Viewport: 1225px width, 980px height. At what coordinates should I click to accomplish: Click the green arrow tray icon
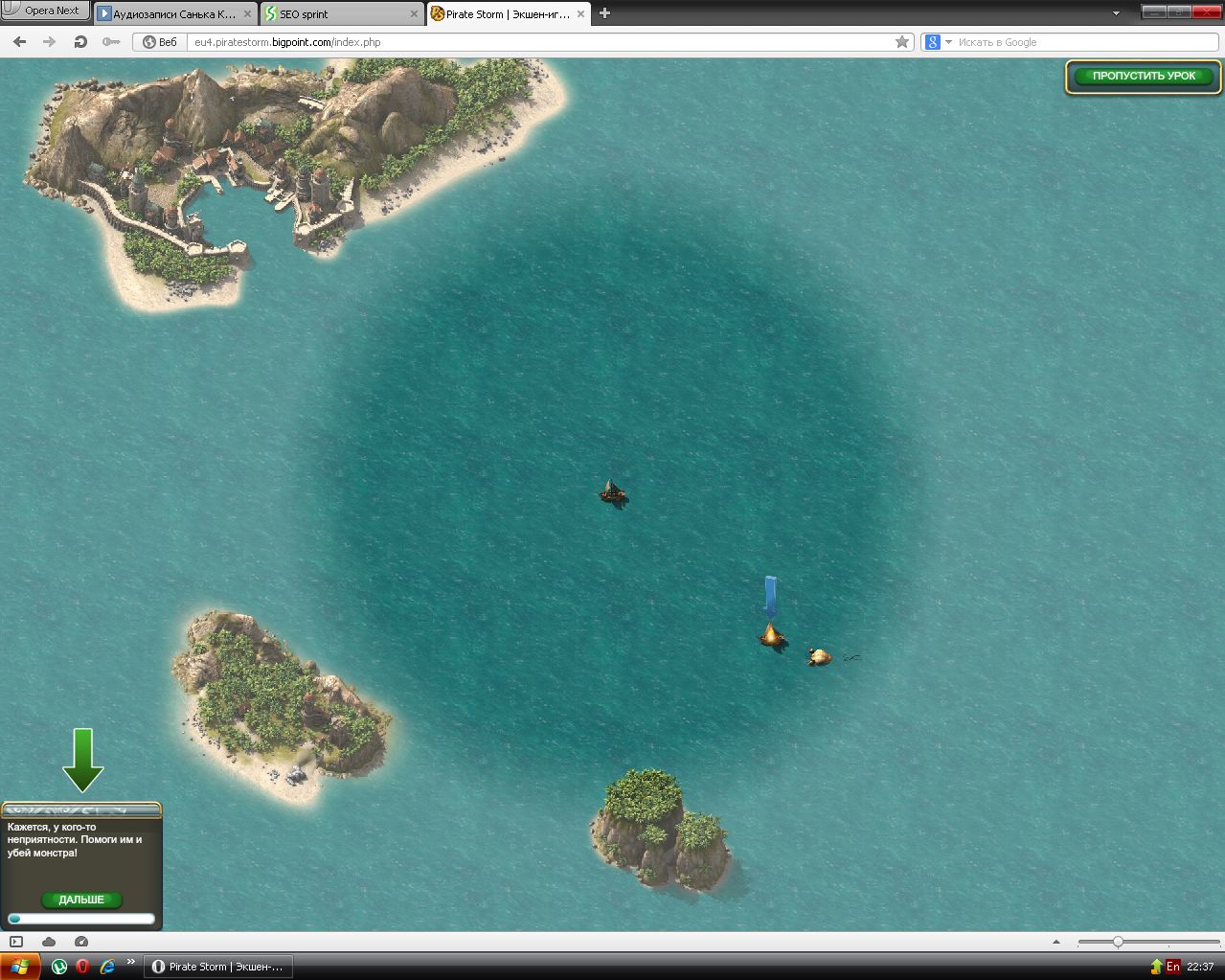click(1156, 967)
